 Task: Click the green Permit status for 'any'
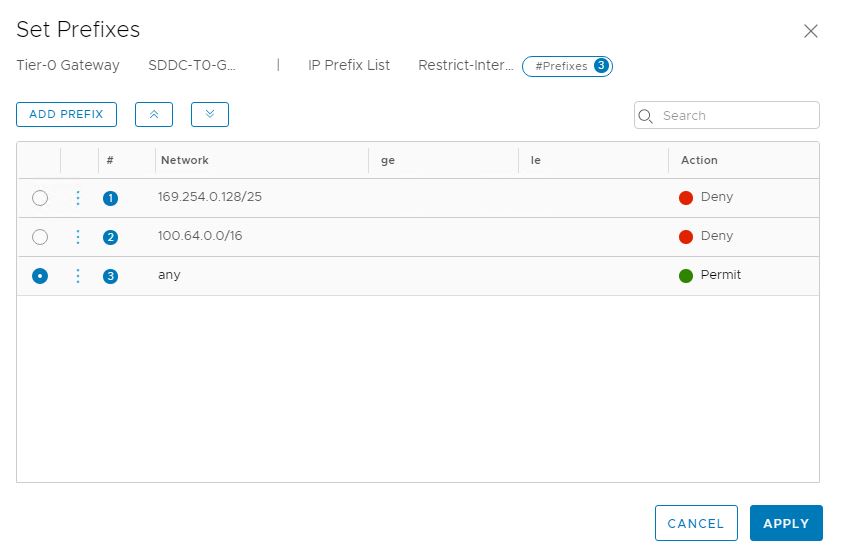click(x=710, y=275)
